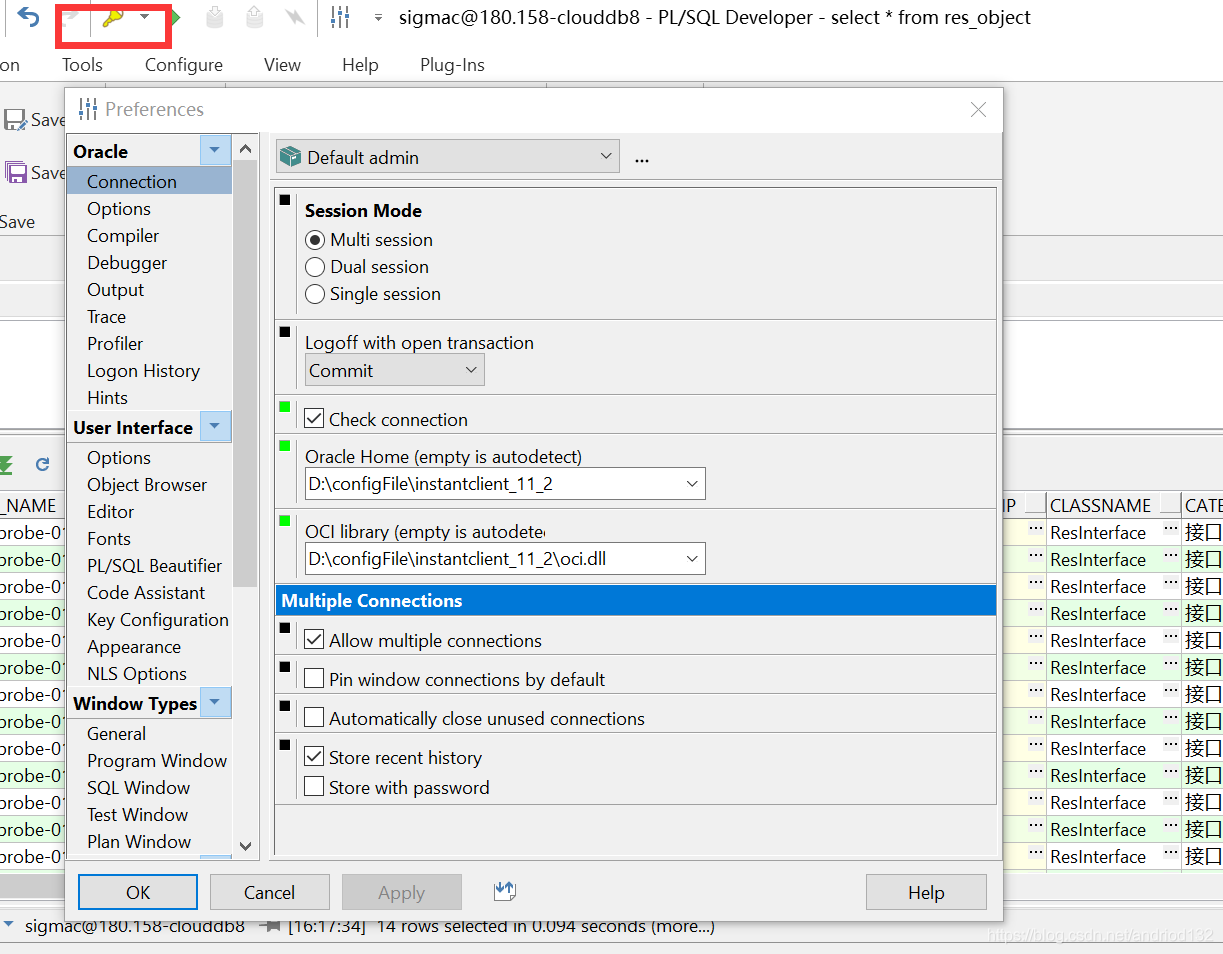Image resolution: width=1223 pixels, height=954 pixels.
Task: Click the Rollback database icon in the toolbar
Action: 255,17
